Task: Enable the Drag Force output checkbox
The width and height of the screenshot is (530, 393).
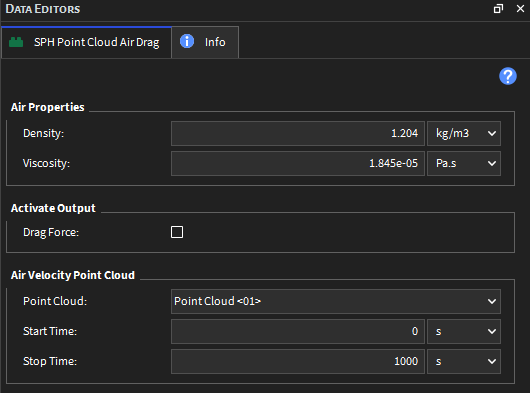Action: 177,232
